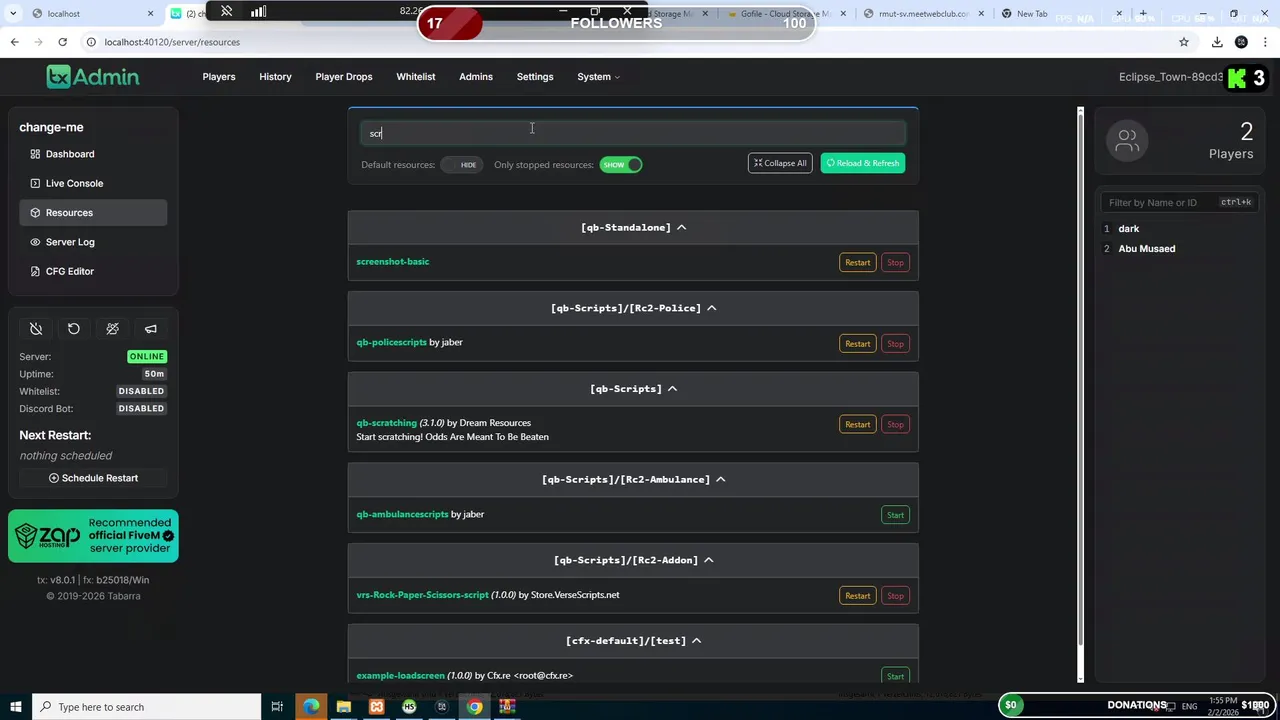Click the txAdmin logo

[92, 76]
